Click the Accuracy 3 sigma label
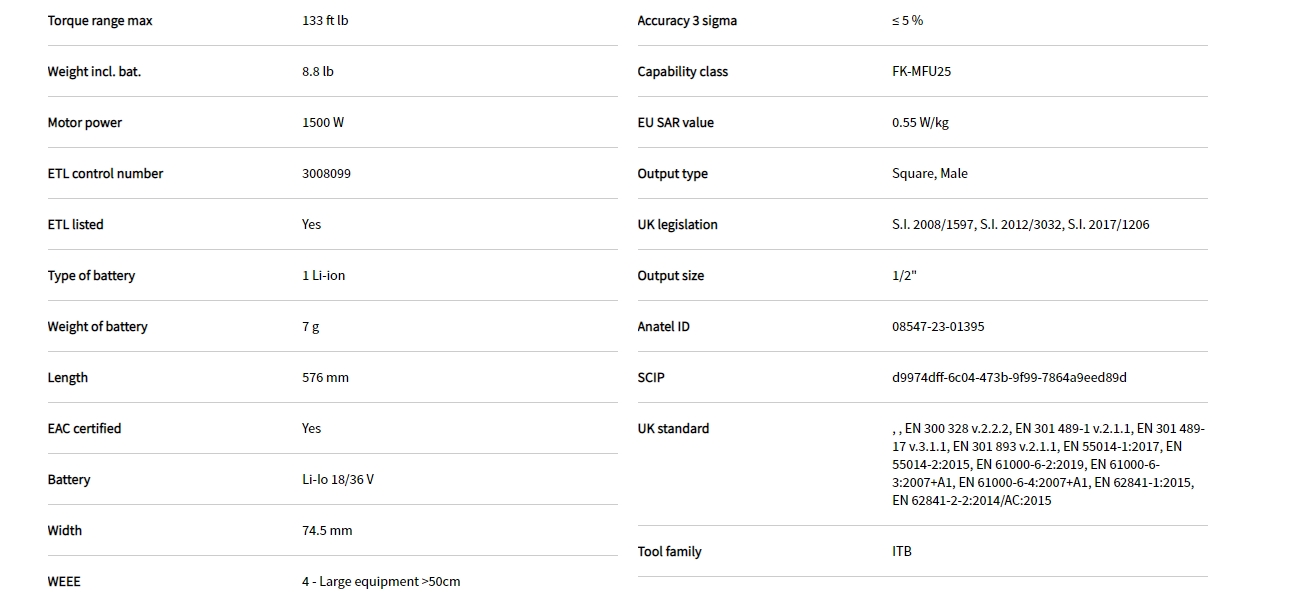The width and height of the screenshot is (1306, 600). tap(687, 21)
